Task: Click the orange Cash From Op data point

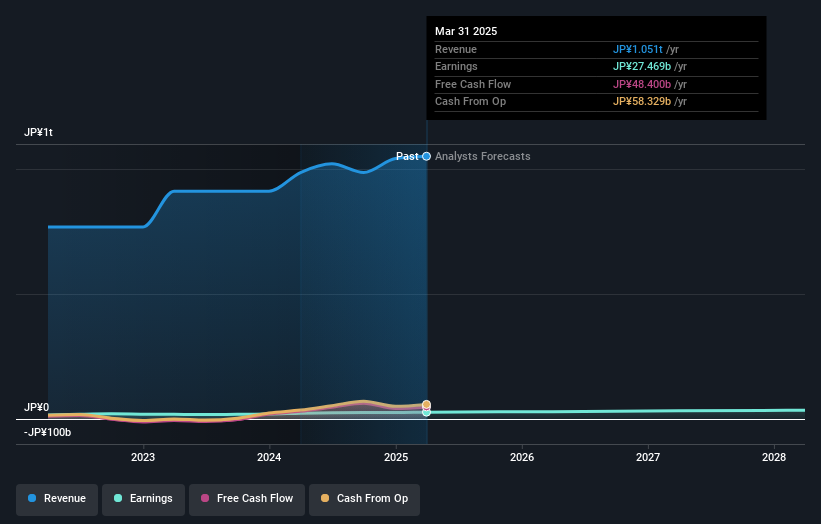Action: (426, 404)
